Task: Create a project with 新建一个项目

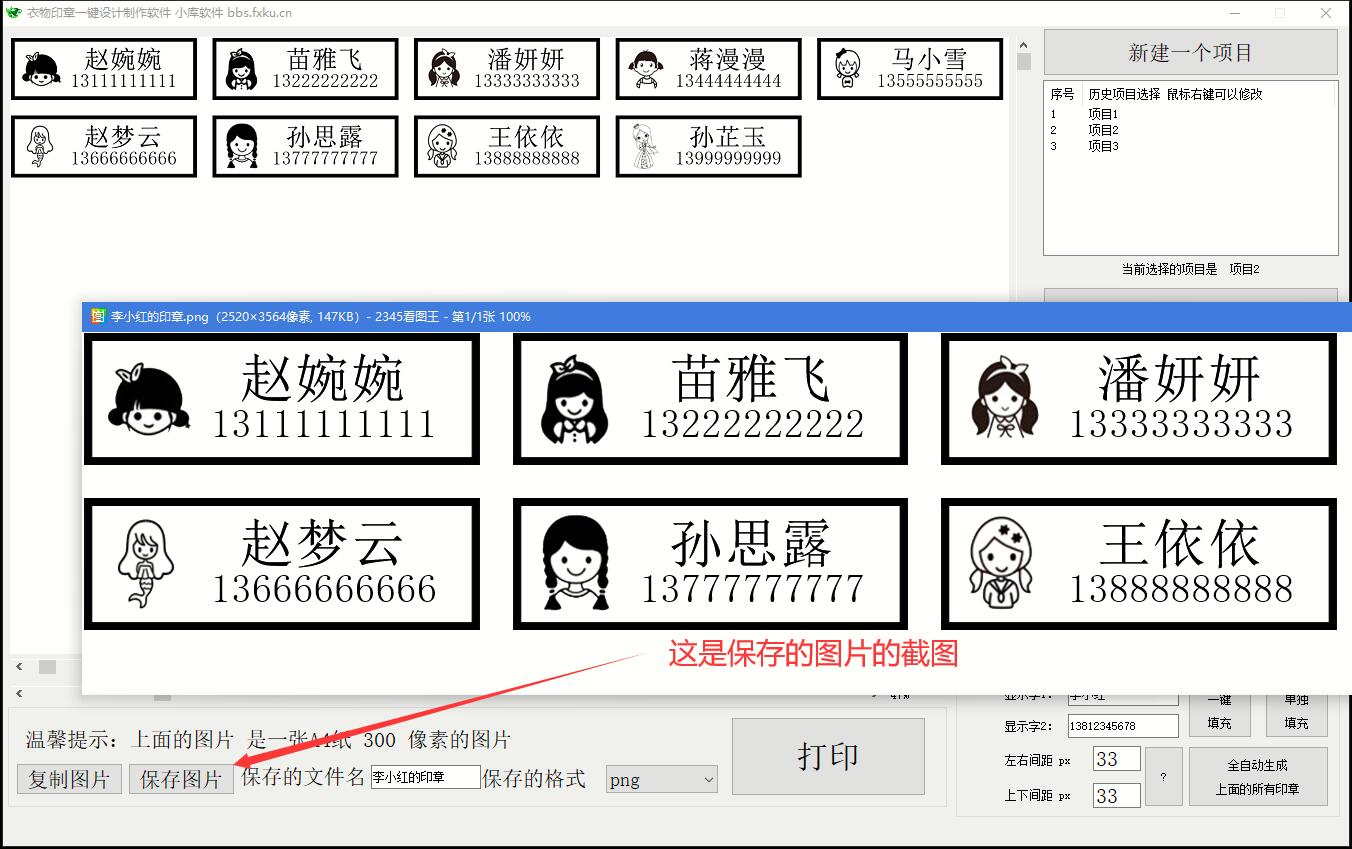Action: point(1190,52)
